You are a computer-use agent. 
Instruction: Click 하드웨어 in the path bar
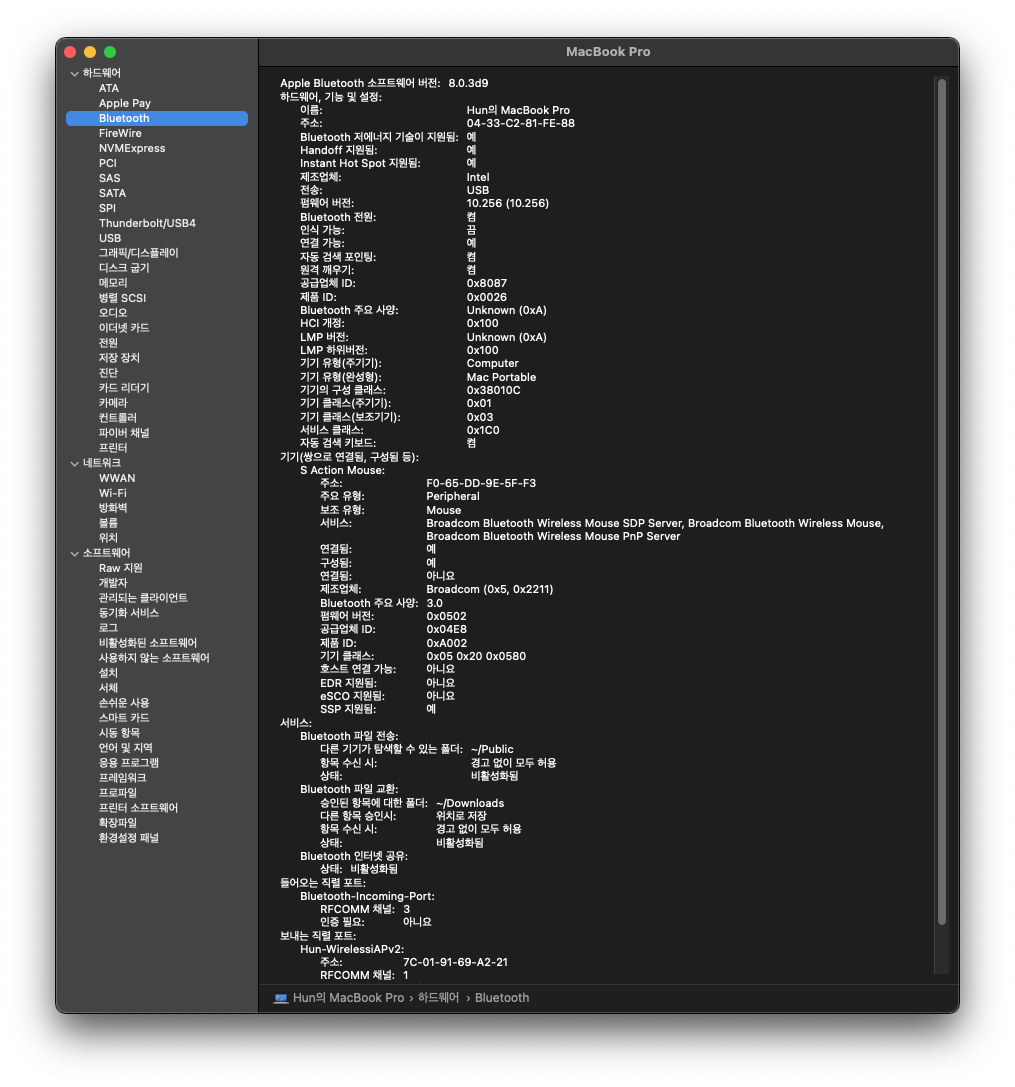tap(438, 998)
